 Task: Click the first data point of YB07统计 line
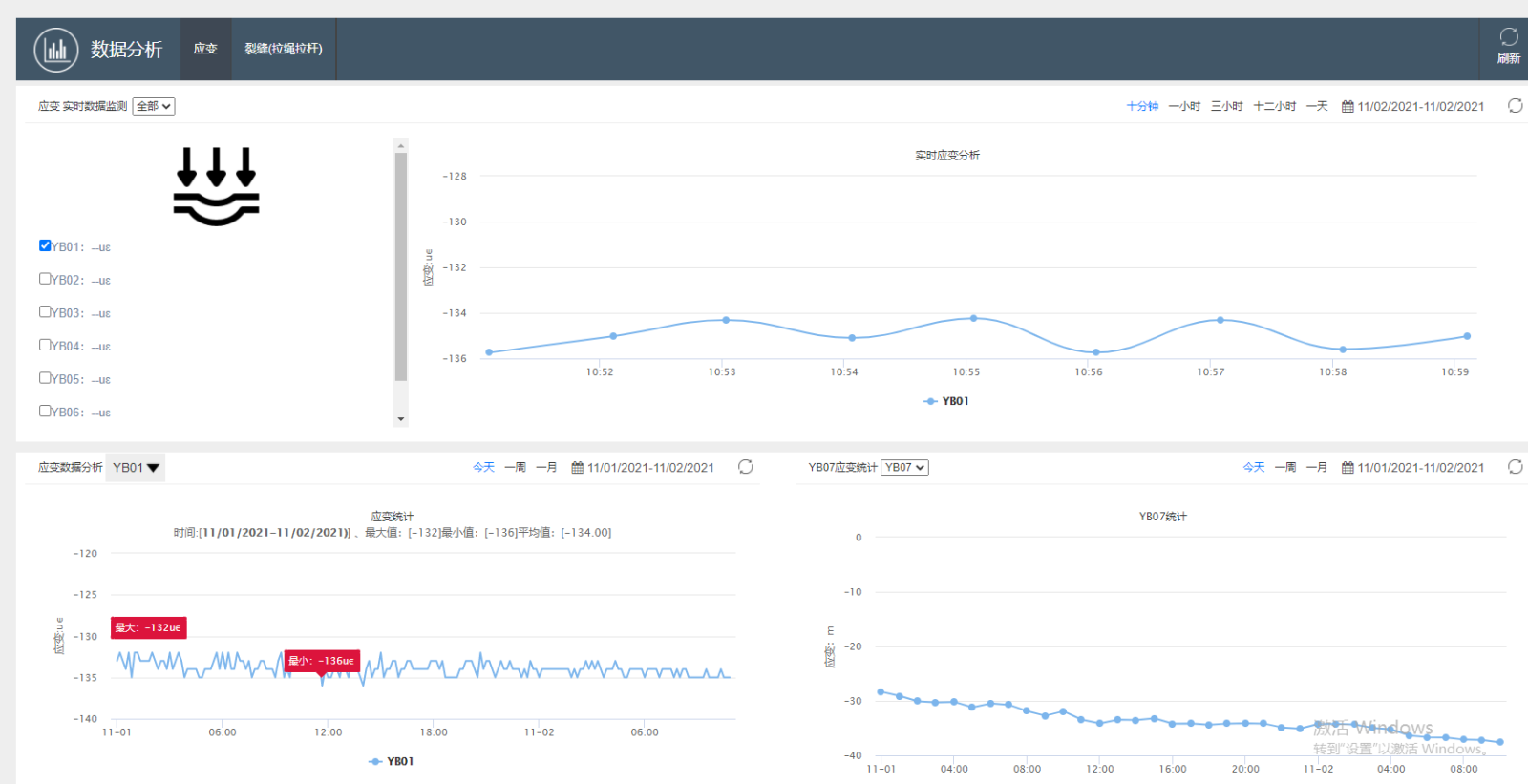pyautogui.click(x=881, y=691)
